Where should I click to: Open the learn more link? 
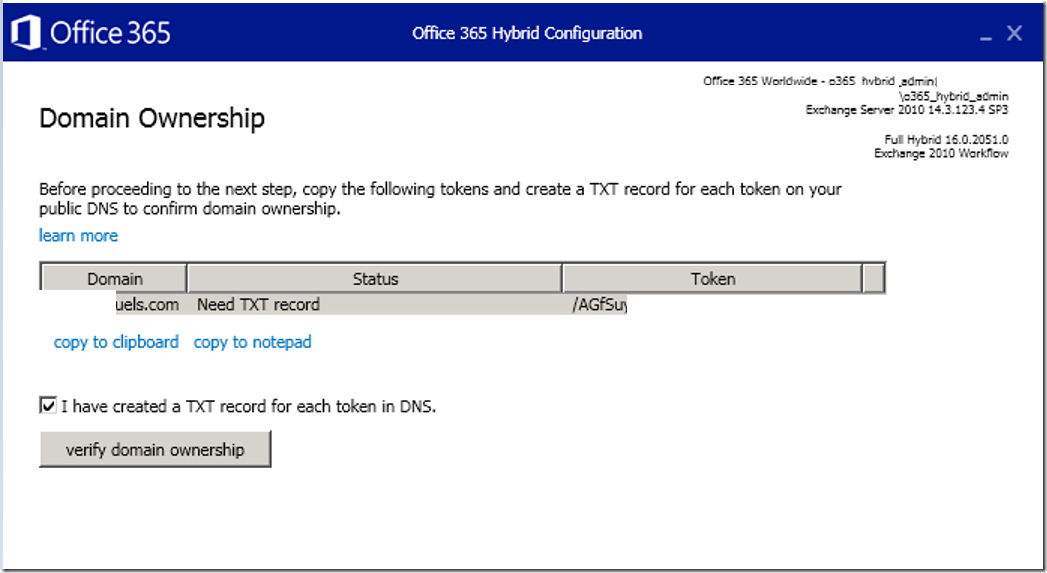78,236
